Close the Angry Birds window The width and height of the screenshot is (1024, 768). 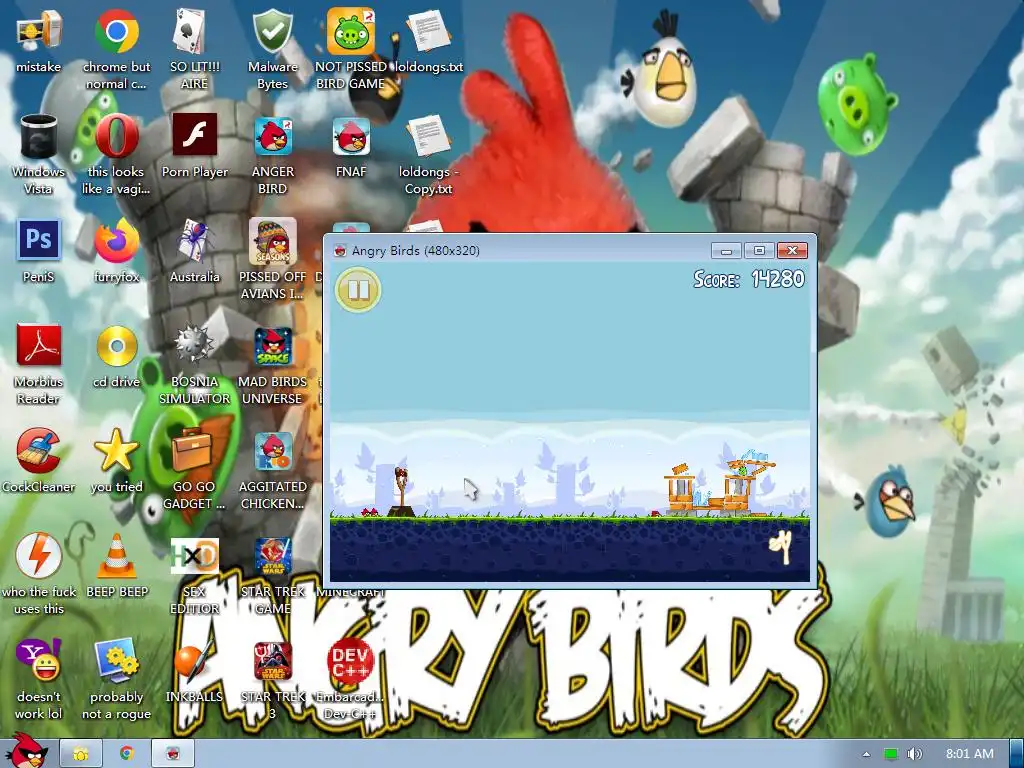792,251
